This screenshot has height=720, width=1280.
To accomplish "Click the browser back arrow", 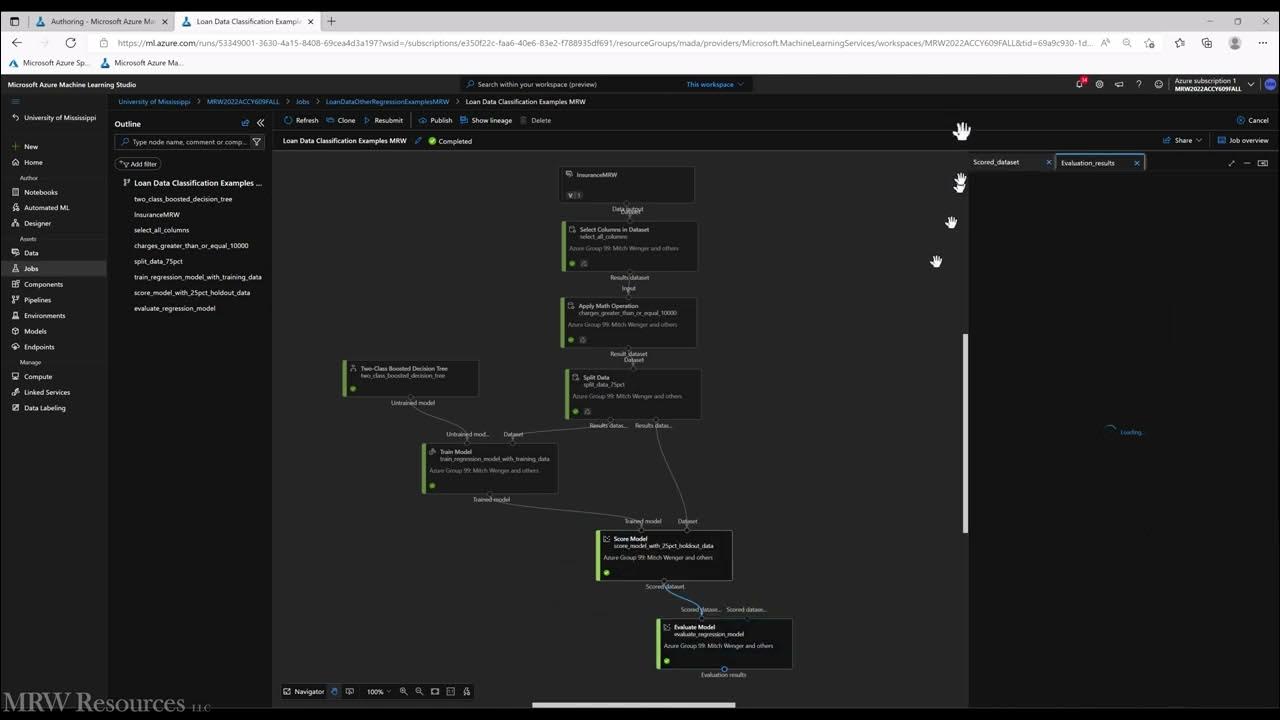I will point(17,43).
